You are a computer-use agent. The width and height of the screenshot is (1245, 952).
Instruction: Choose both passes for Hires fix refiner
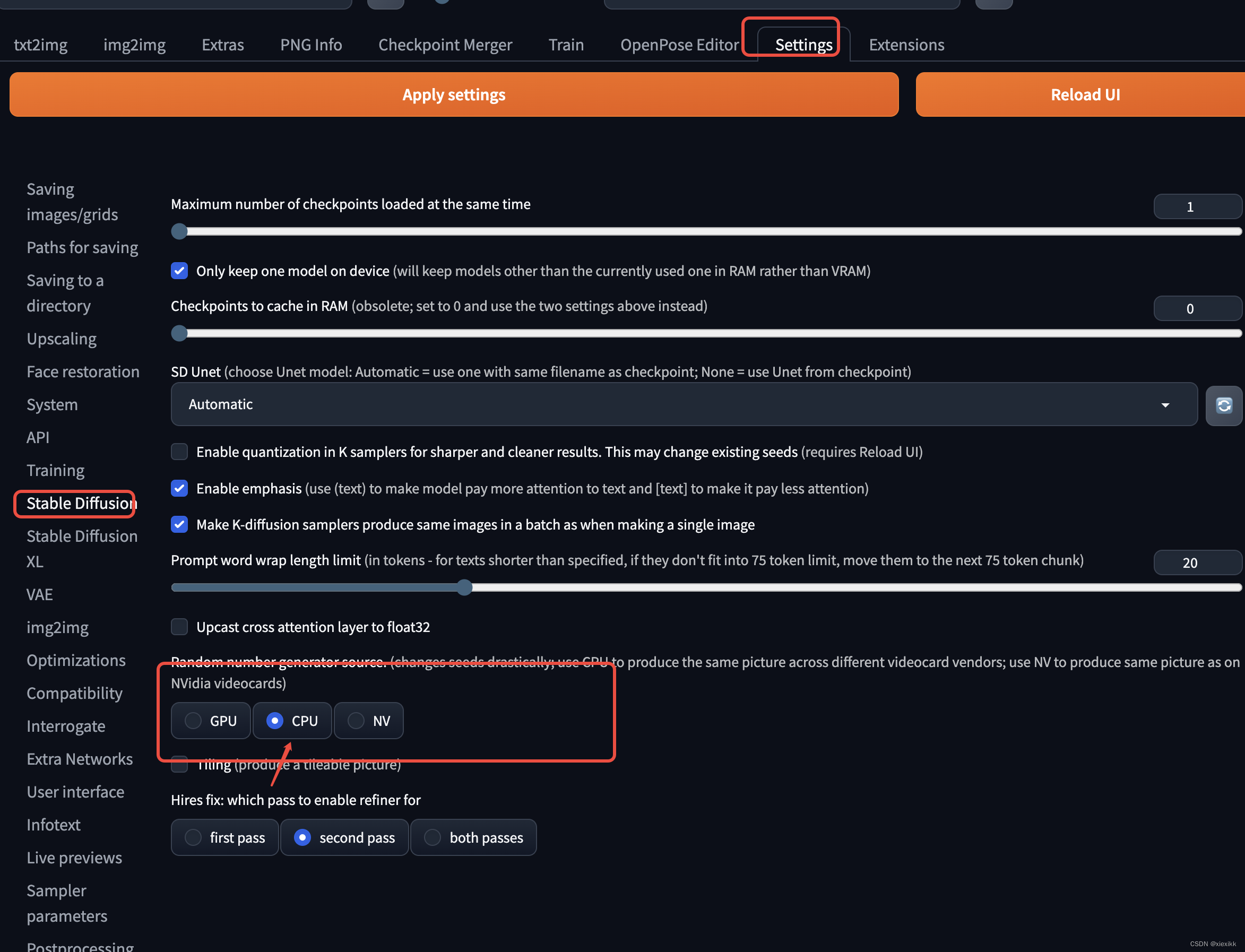[x=433, y=837]
